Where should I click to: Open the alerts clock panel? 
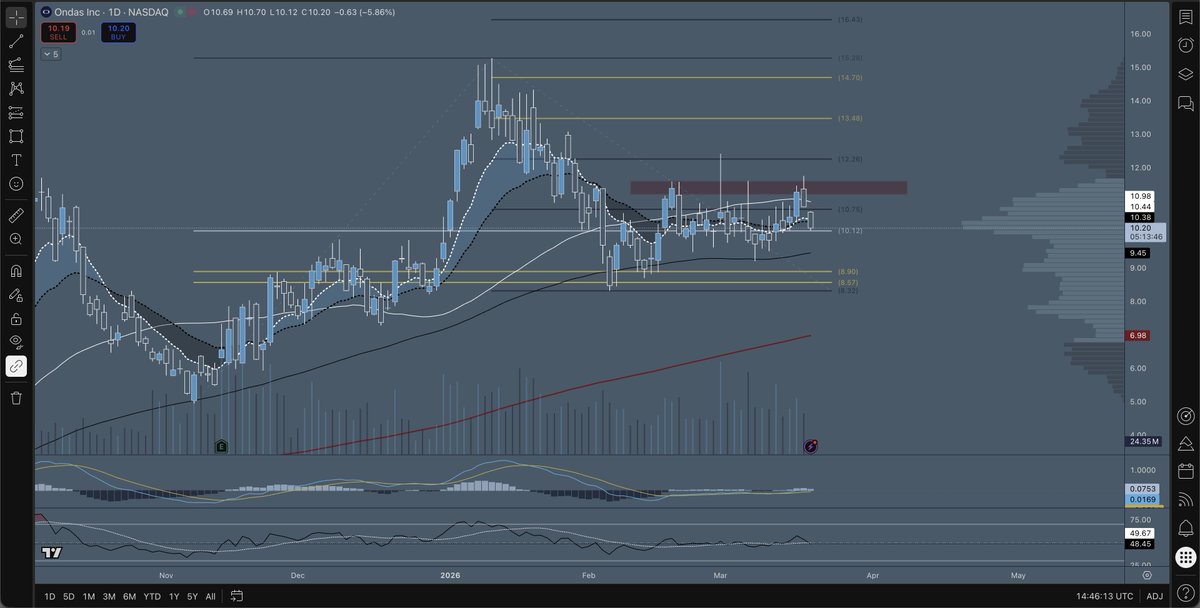(x=1185, y=45)
